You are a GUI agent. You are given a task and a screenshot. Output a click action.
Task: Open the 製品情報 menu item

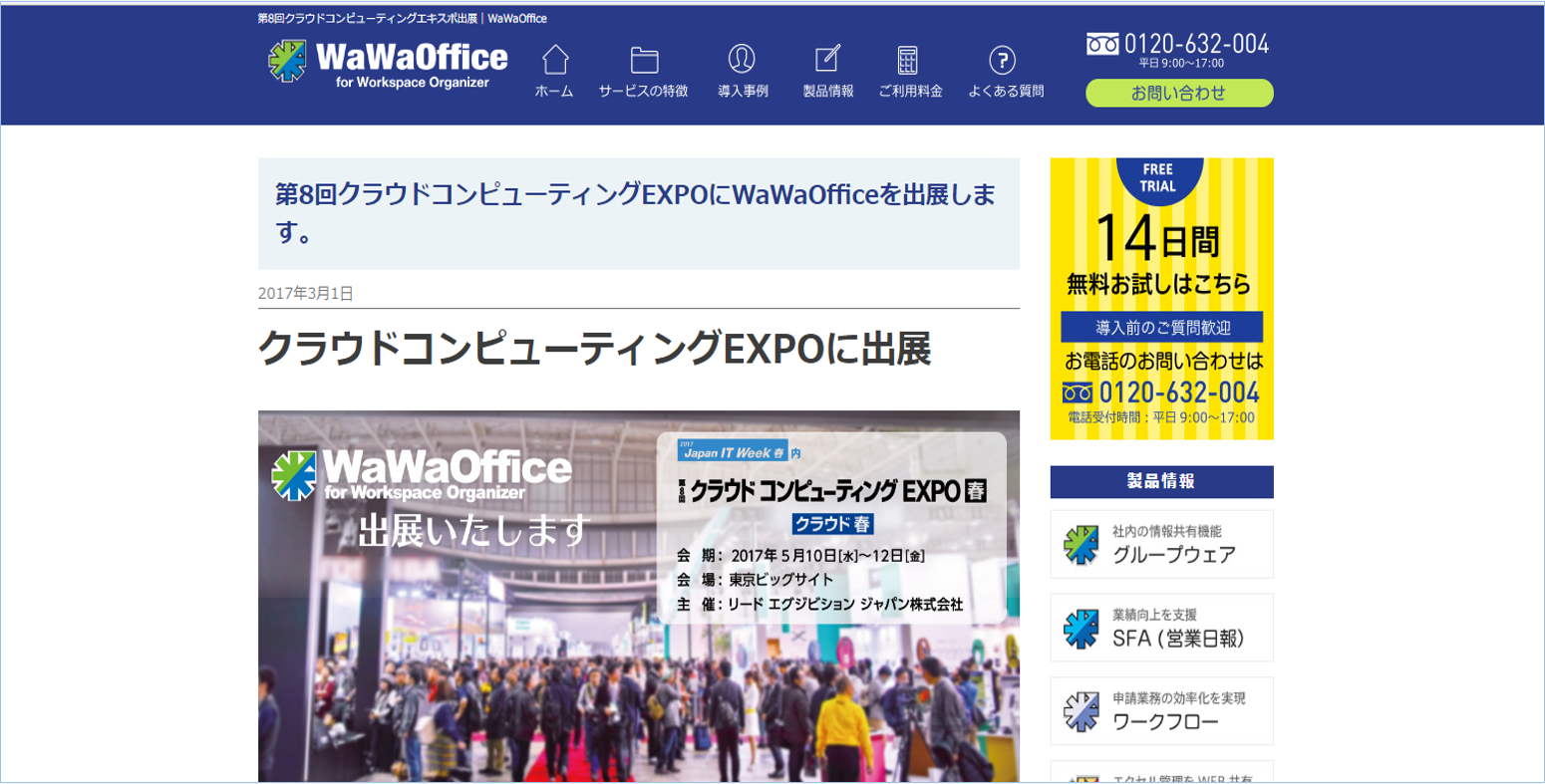[828, 91]
